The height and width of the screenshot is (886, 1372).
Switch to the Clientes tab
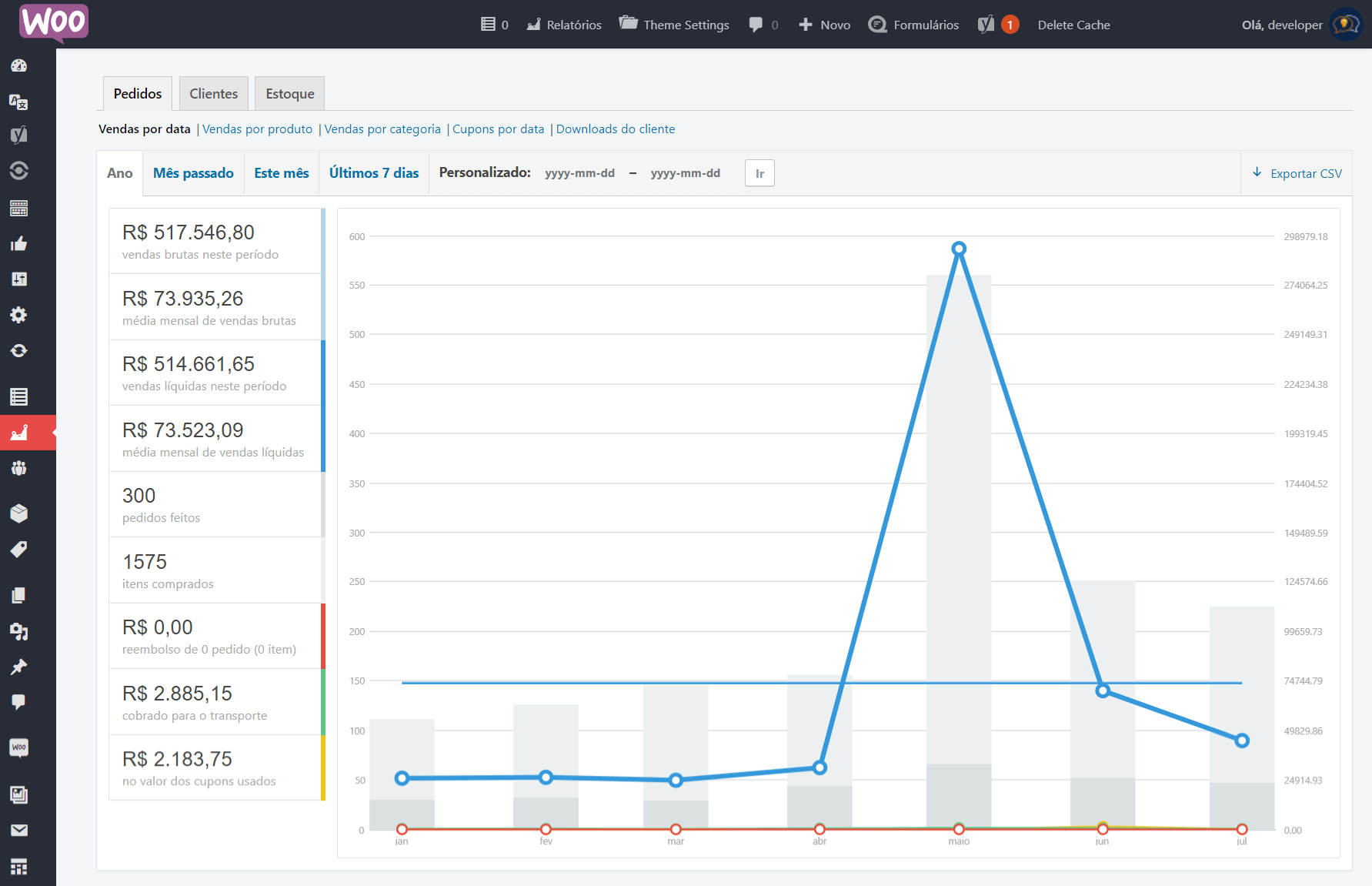tap(213, 94)
